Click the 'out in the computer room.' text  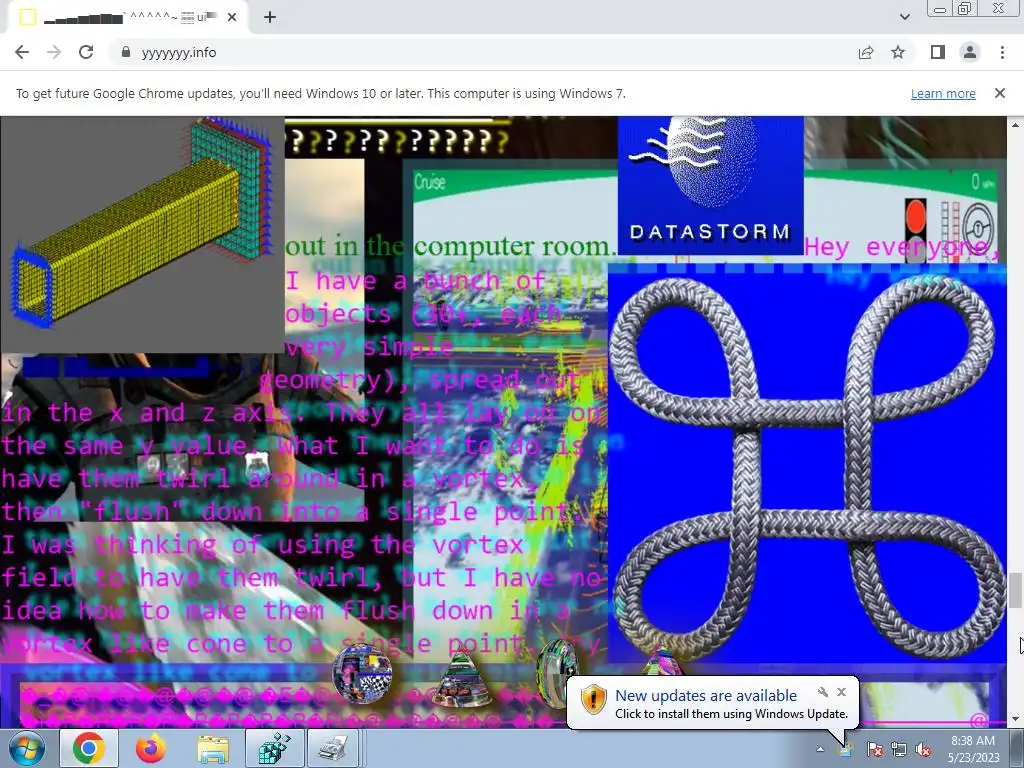point(451,246)
